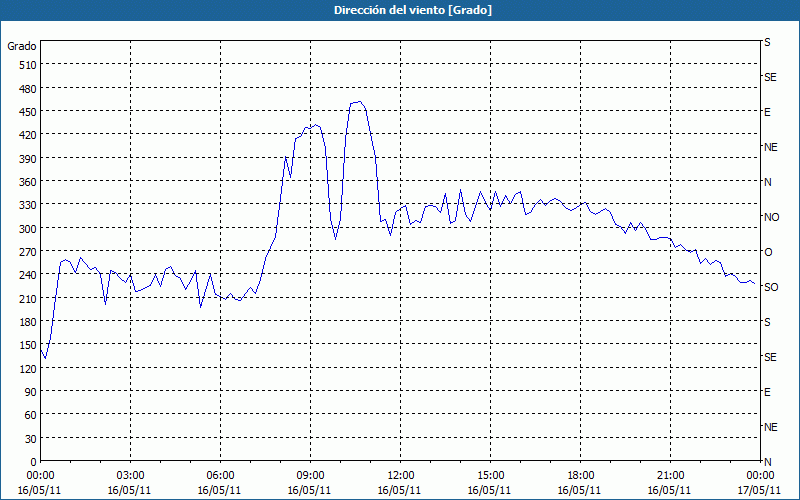Screen dimensions: 800x500
Task: Select the 12:00 time label
Action: [401, 476]
